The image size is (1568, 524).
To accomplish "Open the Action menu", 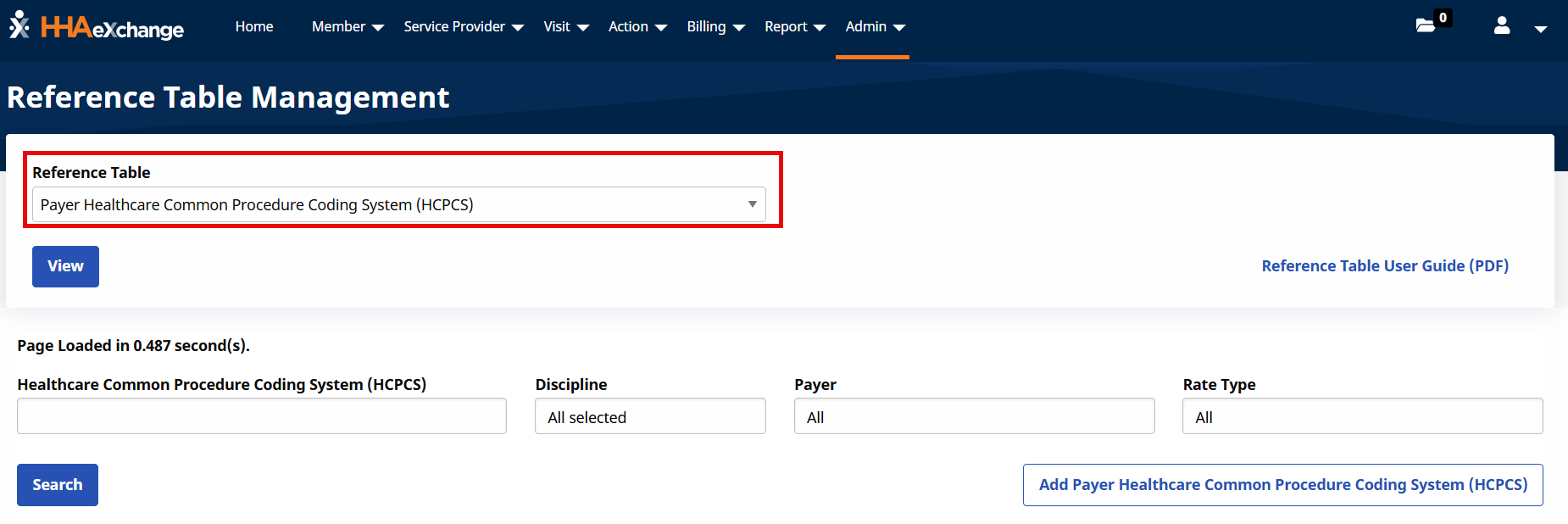I will point(637,26).
